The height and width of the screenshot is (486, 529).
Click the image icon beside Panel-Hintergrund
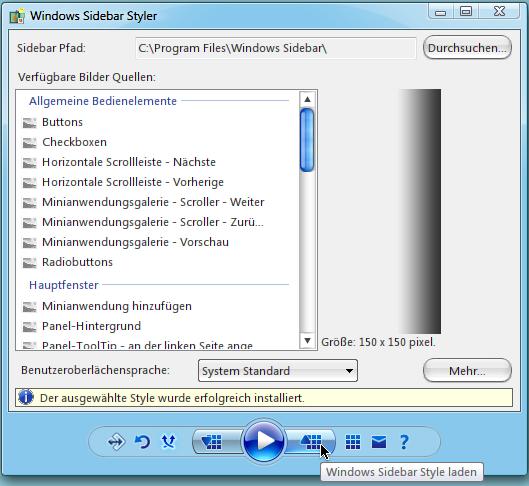coord(29,327)
